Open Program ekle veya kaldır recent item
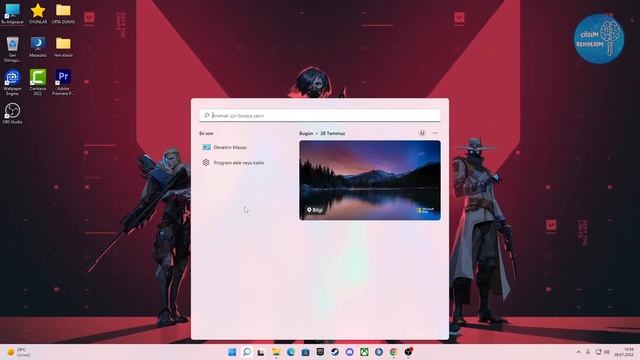The height and width of the screenshot is (360, 640). tap(233, 162)
